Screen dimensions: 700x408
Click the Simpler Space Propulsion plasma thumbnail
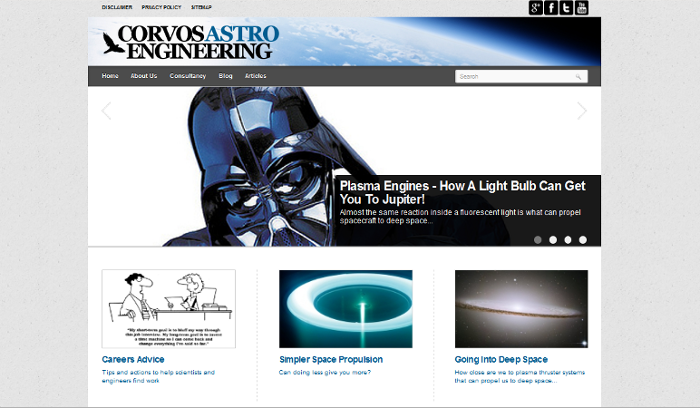coord(346,309)
